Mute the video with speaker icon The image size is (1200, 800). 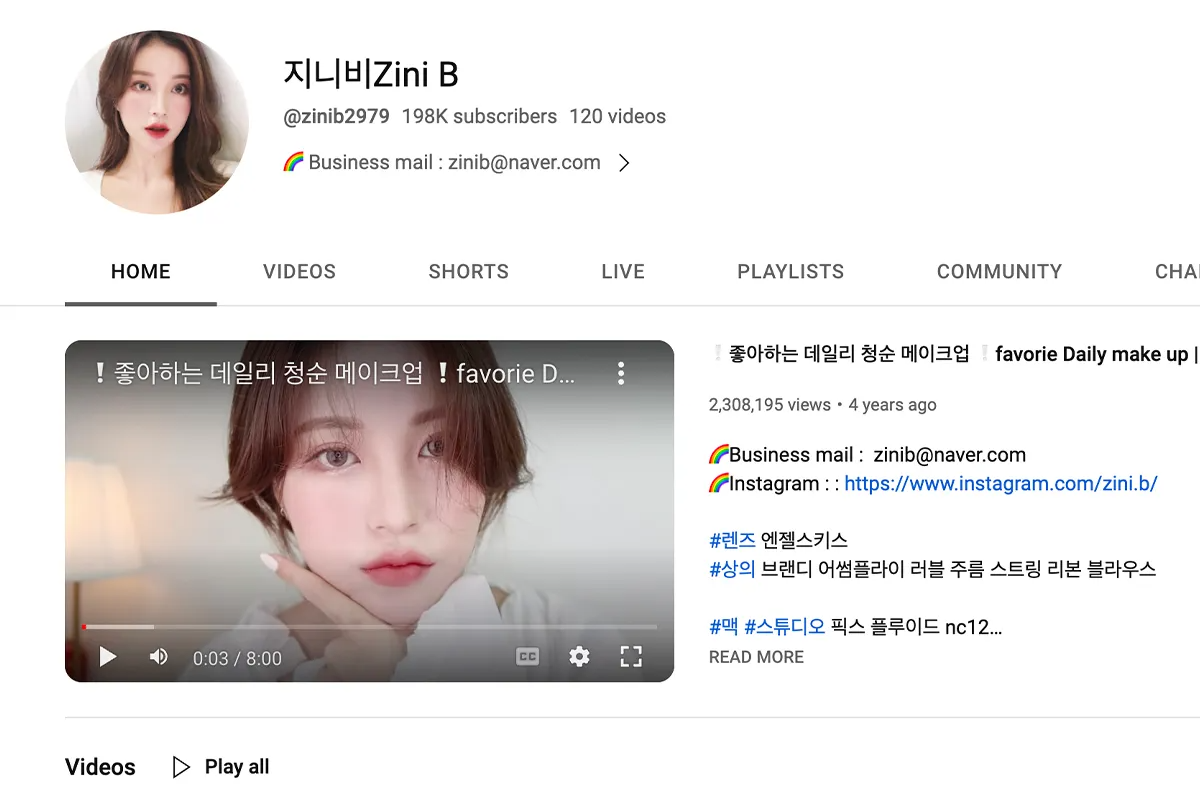coord(159,657)
